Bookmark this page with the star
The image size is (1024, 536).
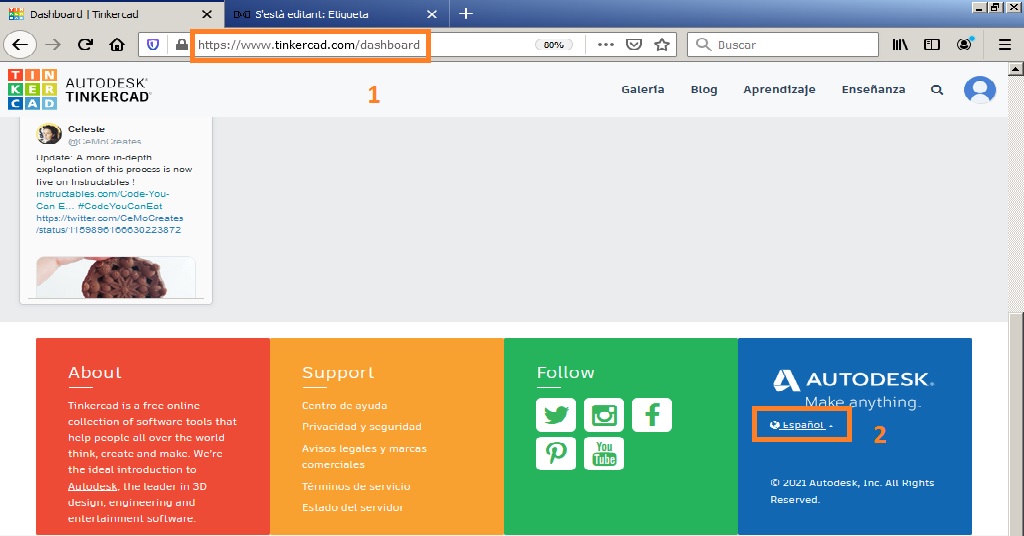(662, 44)
